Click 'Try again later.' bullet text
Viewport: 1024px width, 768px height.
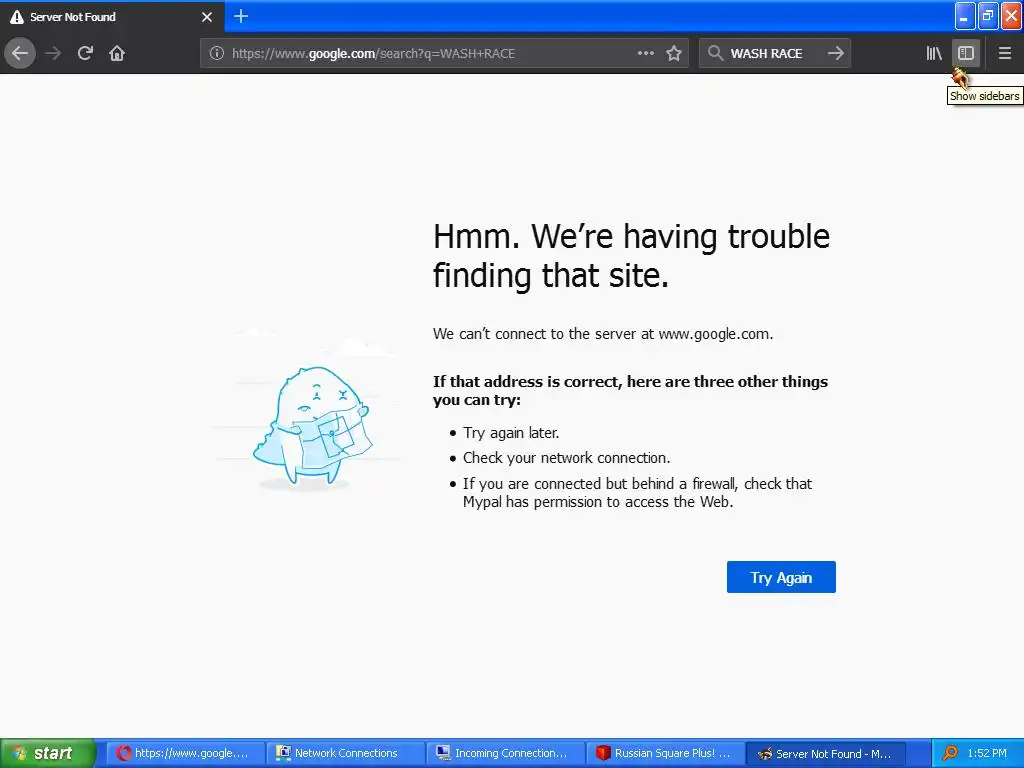tap(511, 432)
